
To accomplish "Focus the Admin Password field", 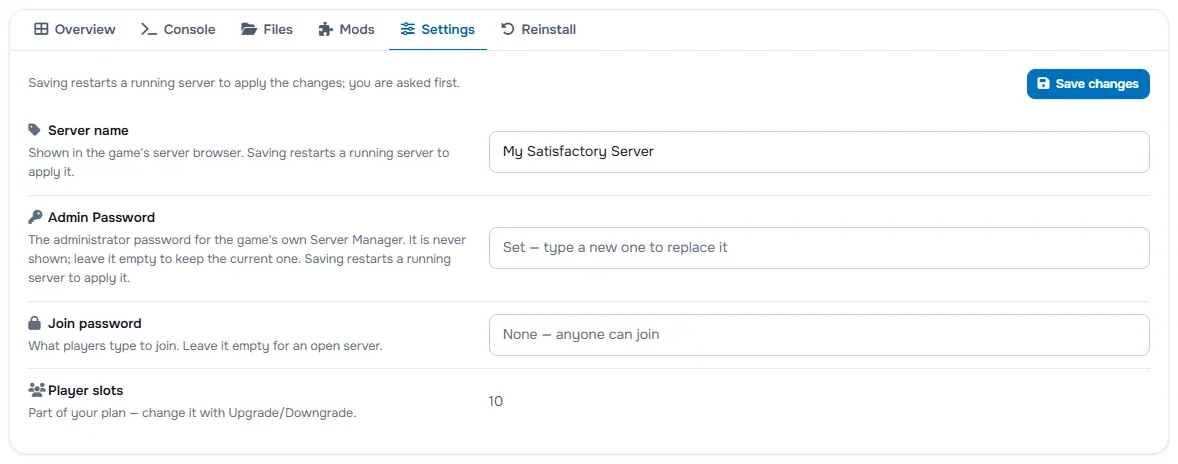I will (x=819, y=248).
